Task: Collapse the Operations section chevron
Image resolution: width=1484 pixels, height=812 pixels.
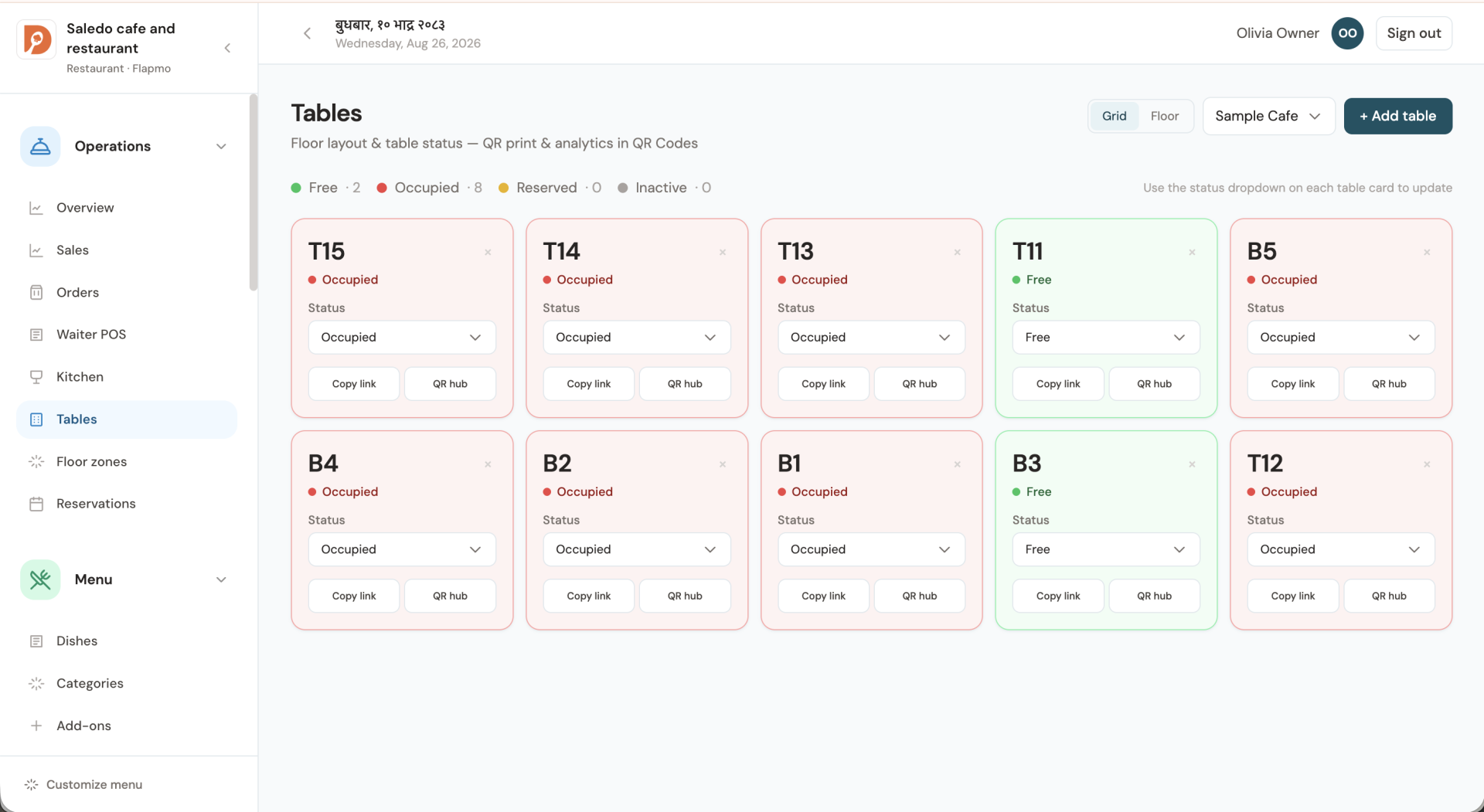Action: click(221, 146)
